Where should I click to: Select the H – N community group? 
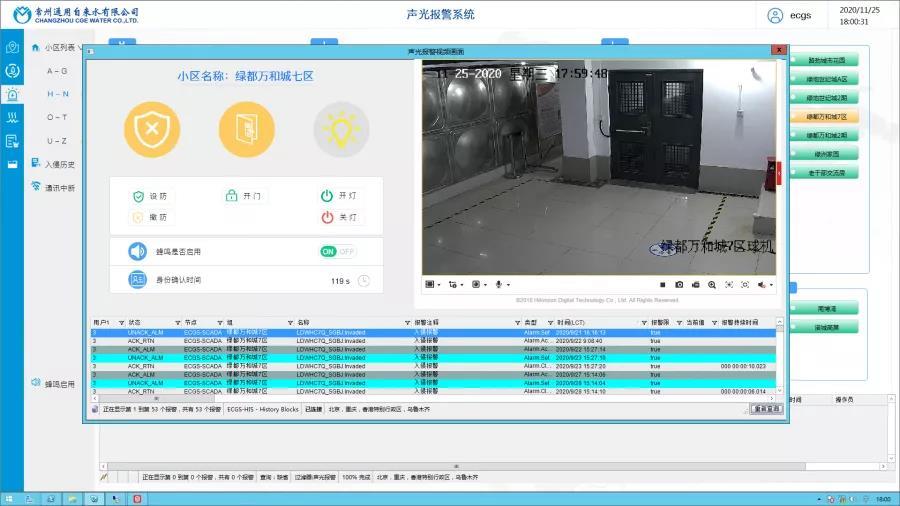point(57,93)
